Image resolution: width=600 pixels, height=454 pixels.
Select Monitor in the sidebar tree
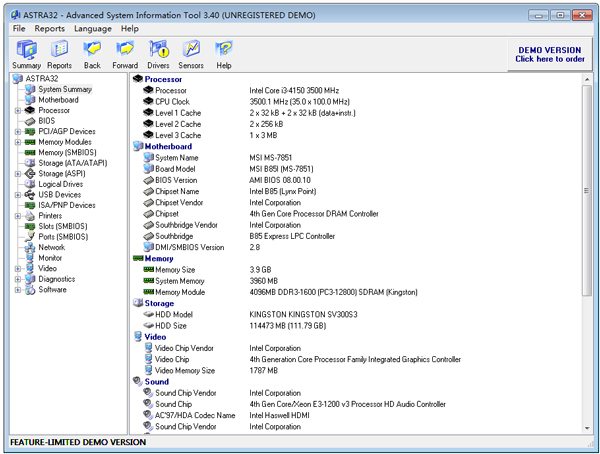point(50,258)
